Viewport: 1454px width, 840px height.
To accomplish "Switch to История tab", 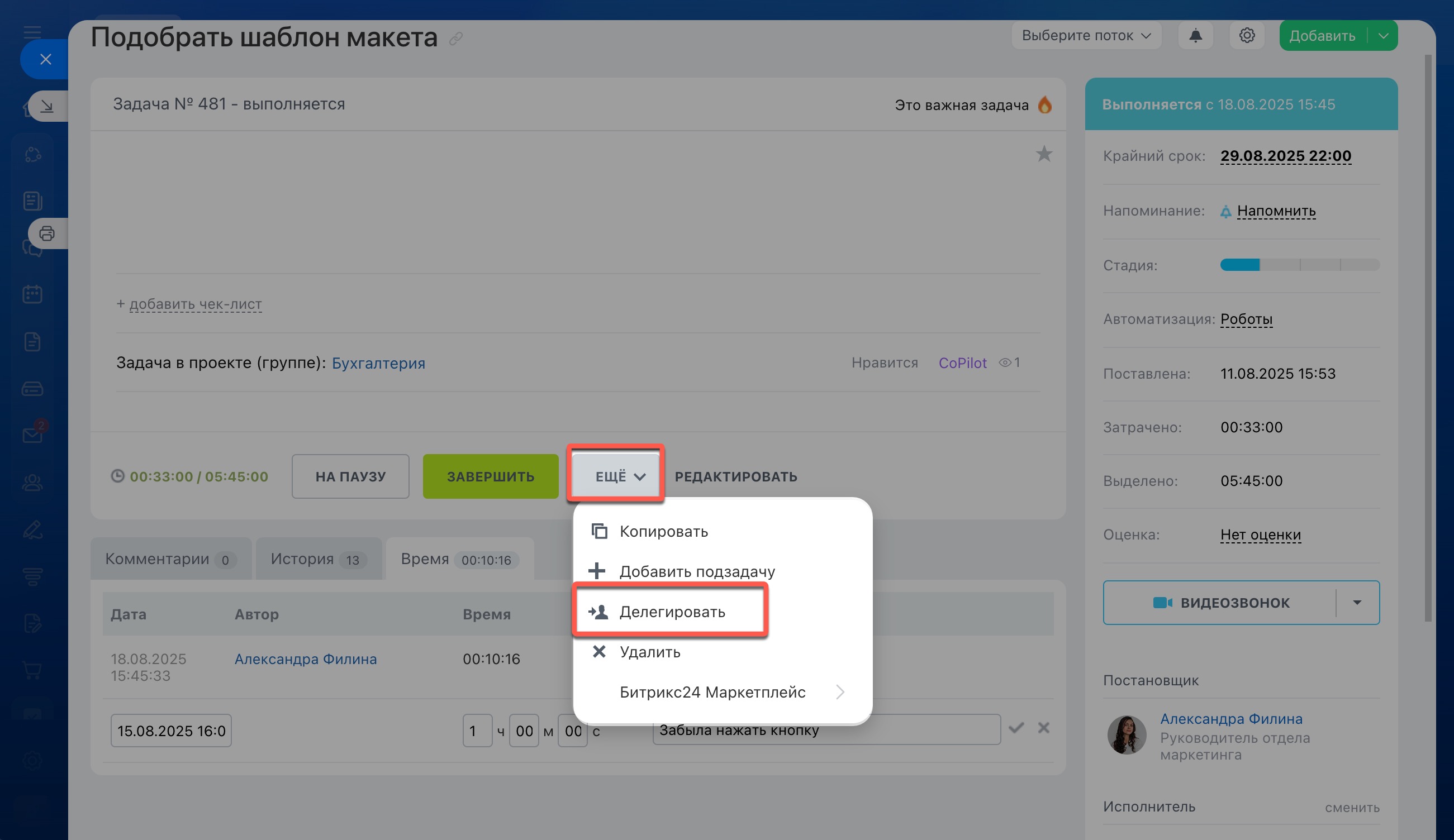I will (x=319, y=559).
